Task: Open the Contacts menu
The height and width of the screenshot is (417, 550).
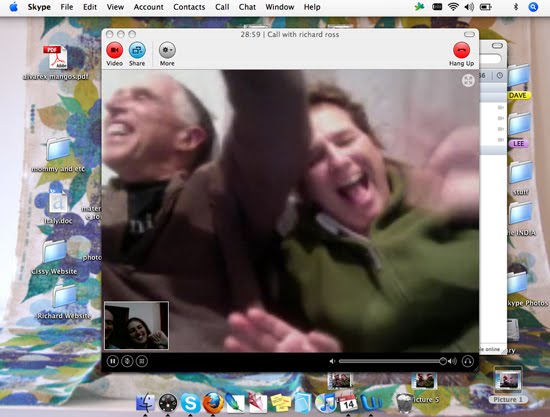Action: pos(189,7)
